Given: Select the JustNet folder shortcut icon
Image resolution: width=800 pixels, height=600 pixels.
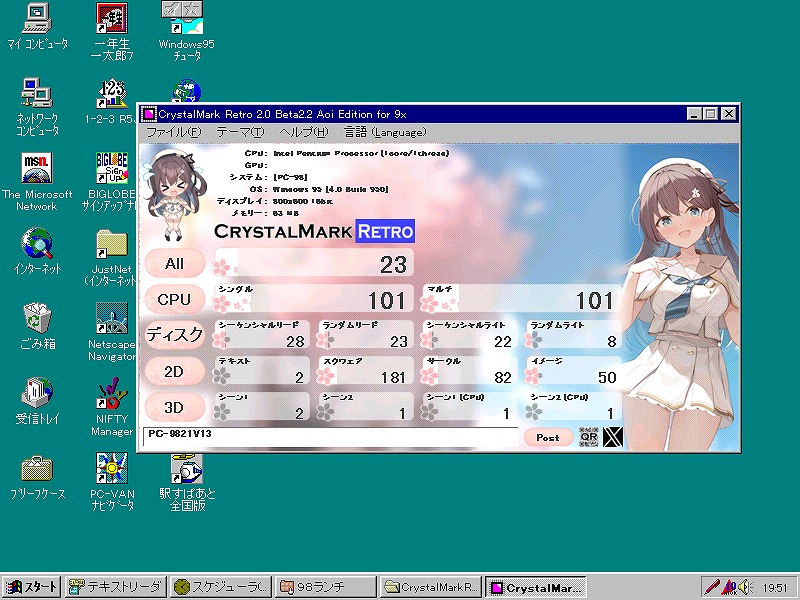Looking at the screenshot, I should [111, 257].
